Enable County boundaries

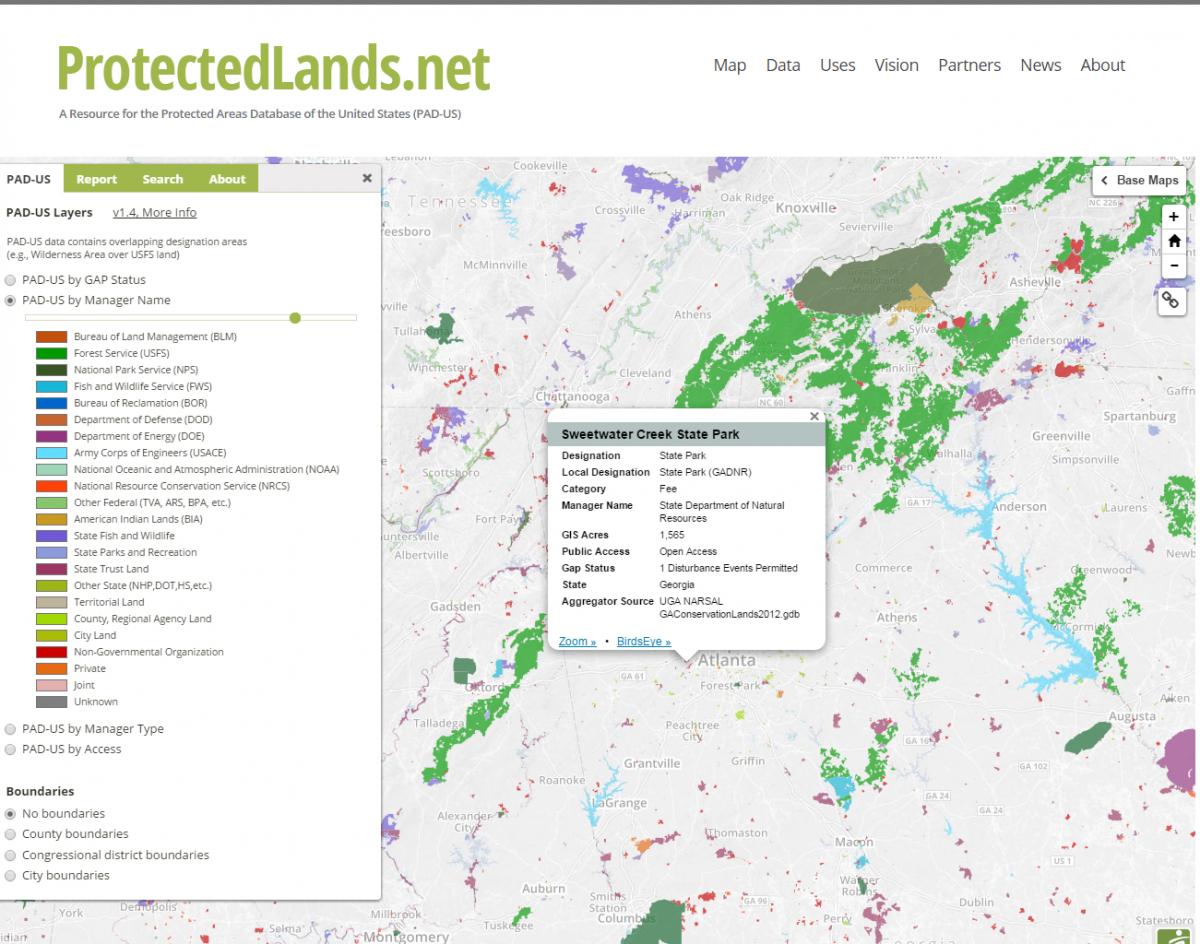(x=11, y=834)
